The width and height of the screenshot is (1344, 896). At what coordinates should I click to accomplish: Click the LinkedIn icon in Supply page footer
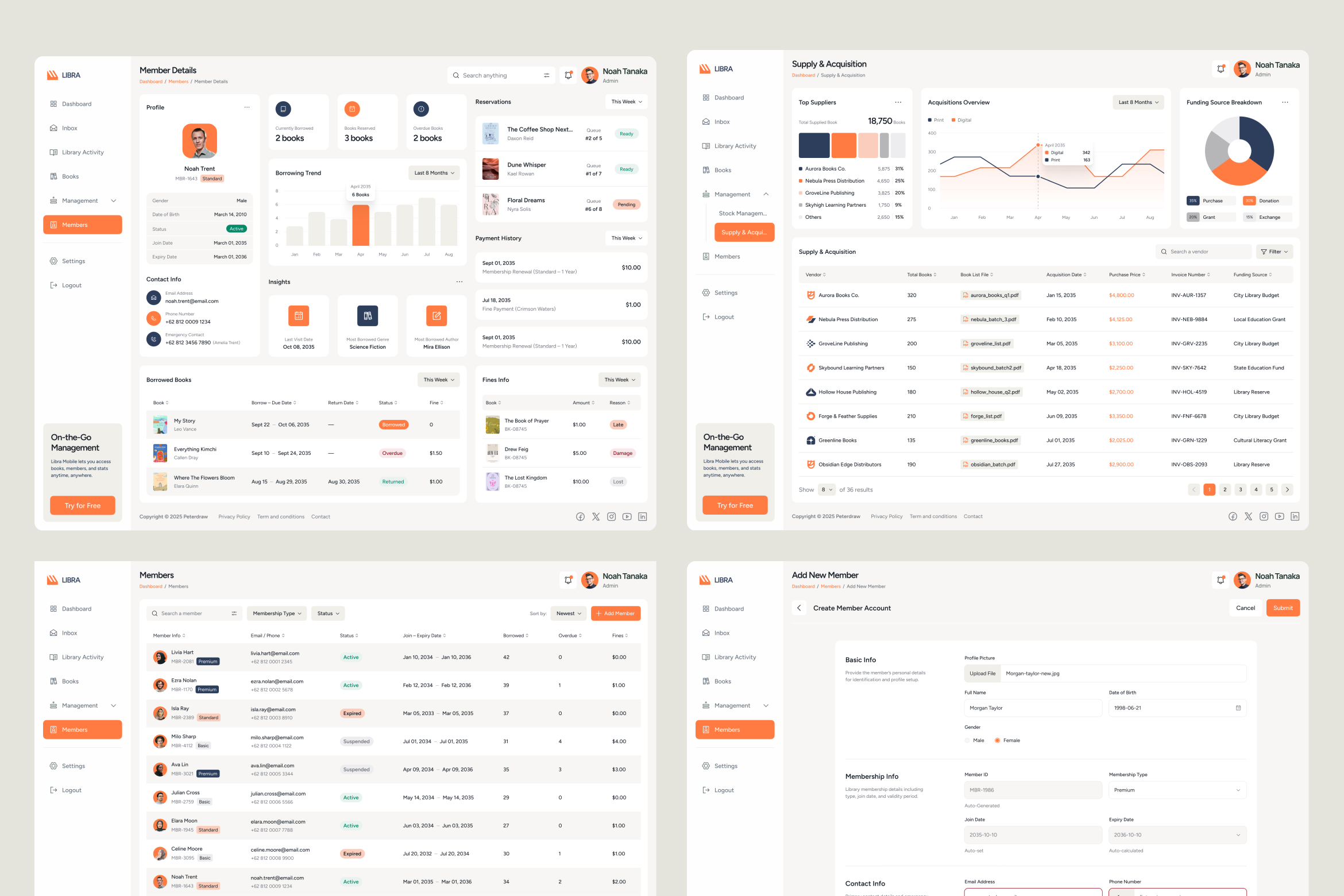1295,516
